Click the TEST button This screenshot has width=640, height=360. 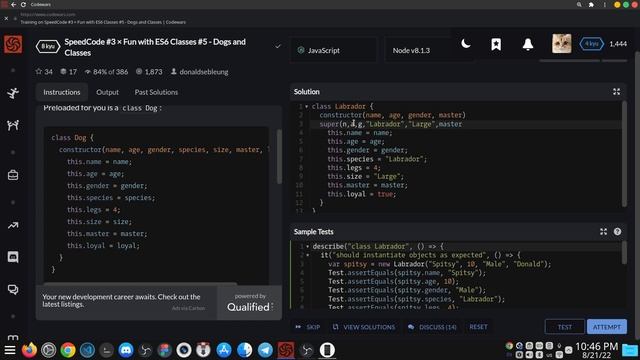pos(564,327)
